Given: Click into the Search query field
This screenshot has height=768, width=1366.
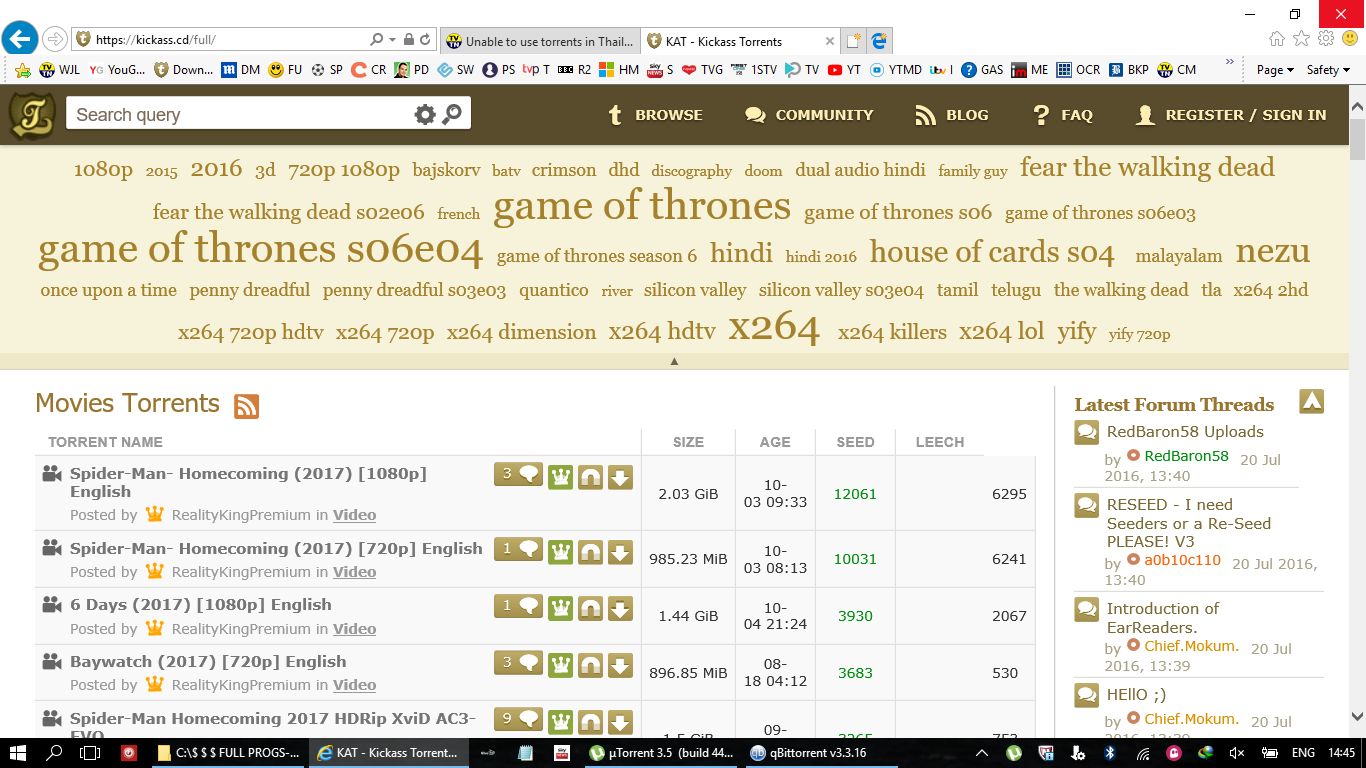Looking at the screenshot, I should pyautogui.click(x=240, y=115).
